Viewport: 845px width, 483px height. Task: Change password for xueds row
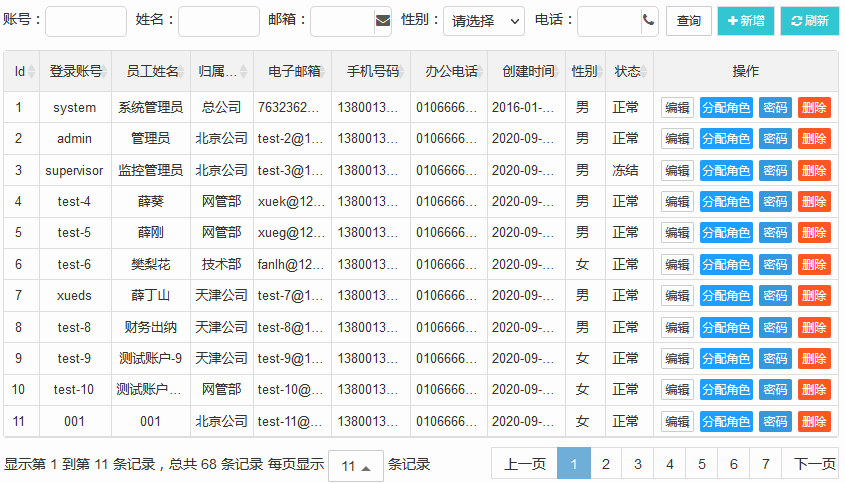point(775,295)
